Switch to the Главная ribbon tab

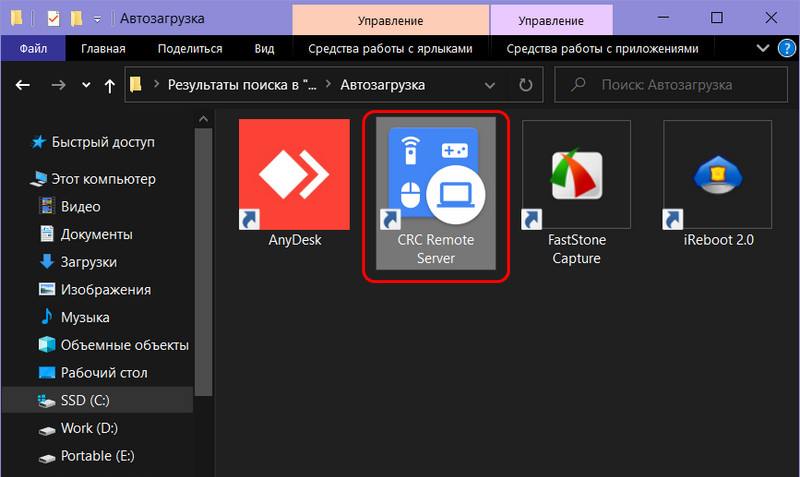tap(103, 48)
